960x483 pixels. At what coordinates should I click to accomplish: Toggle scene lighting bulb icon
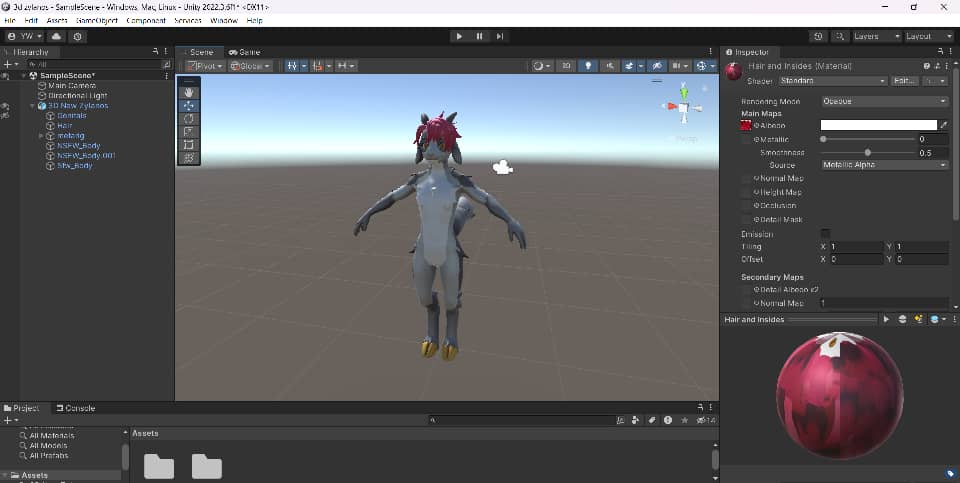tap(588, 66)
